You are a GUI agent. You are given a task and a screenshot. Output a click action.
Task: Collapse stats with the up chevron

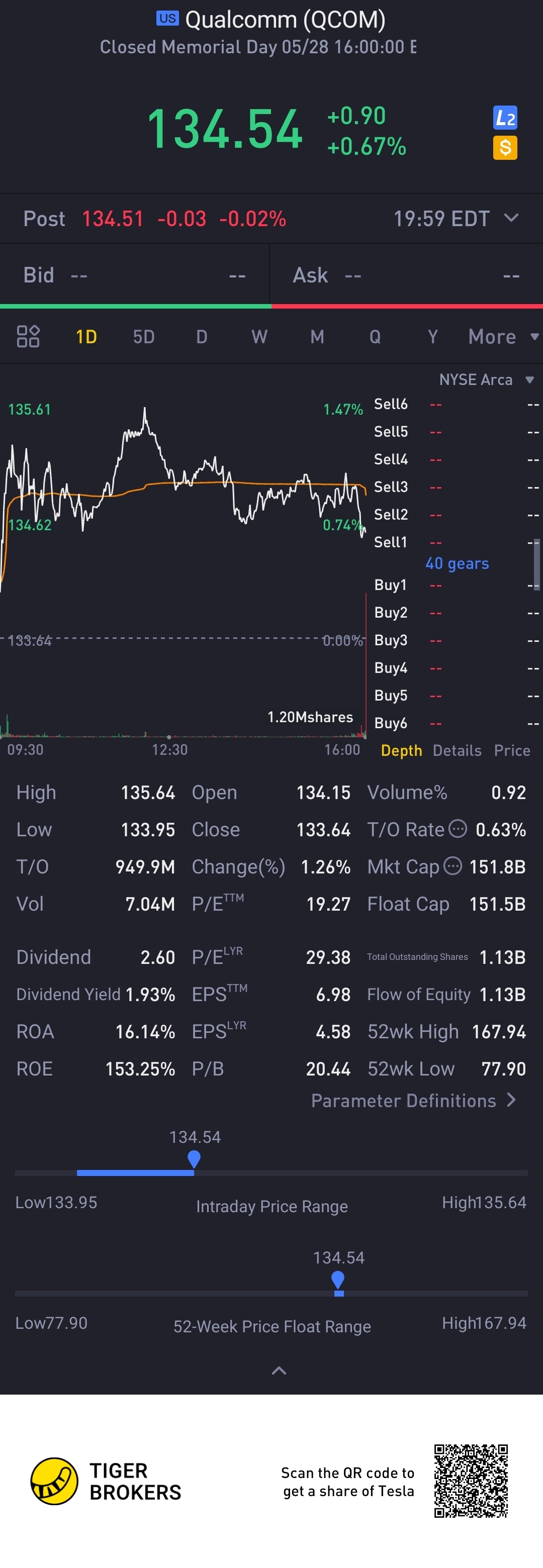(279, 1370)
